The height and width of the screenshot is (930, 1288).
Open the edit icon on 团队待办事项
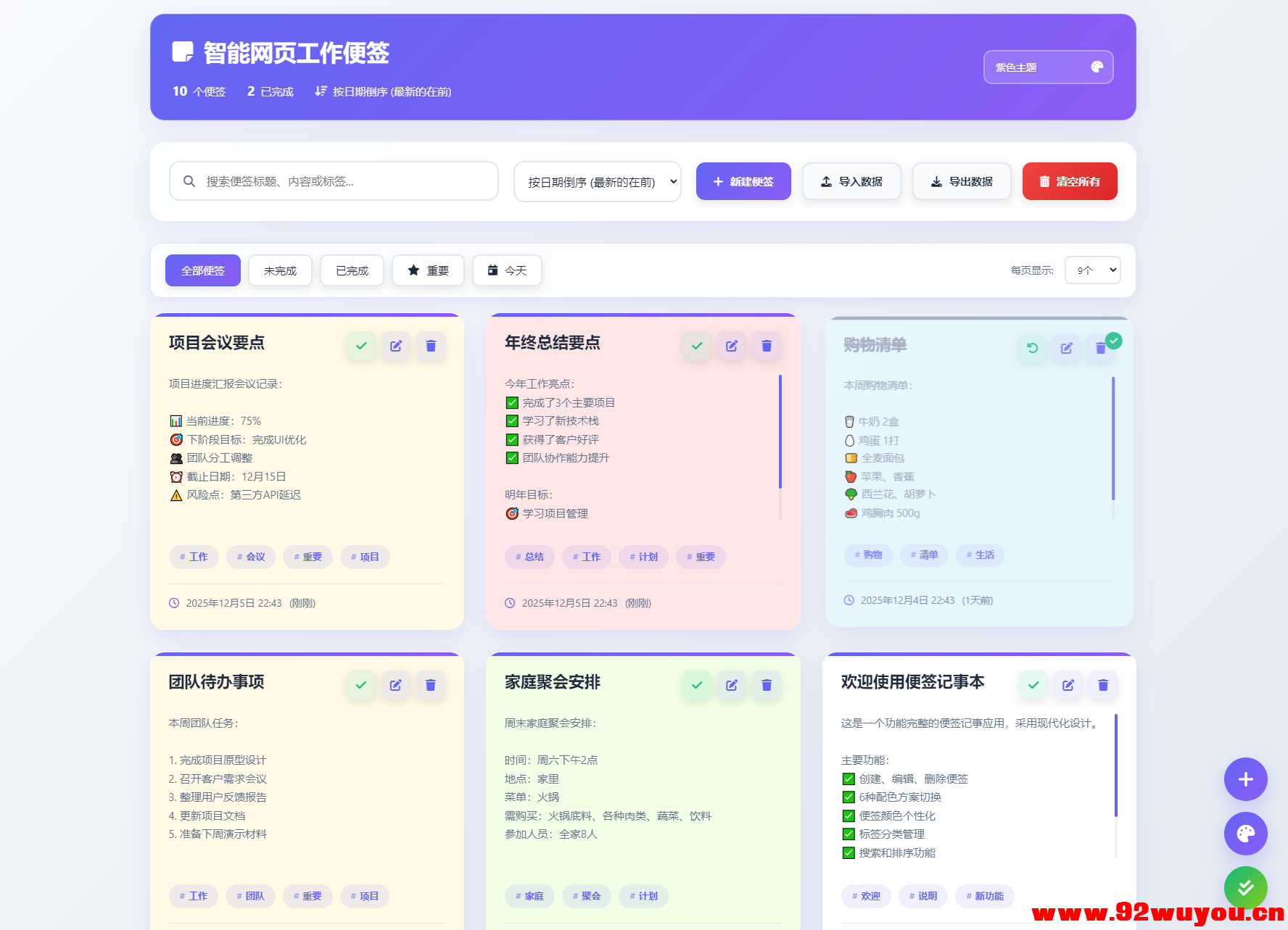[395, 684]
